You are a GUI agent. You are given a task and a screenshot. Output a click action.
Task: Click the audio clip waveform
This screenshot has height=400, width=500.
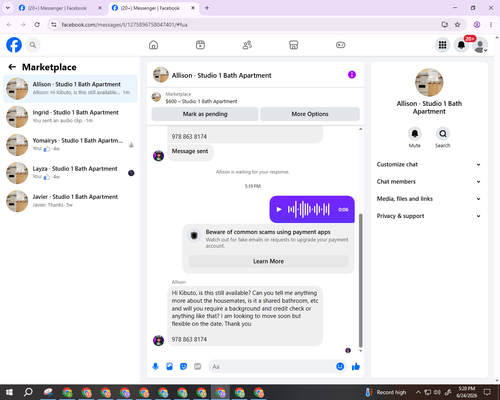309,209
